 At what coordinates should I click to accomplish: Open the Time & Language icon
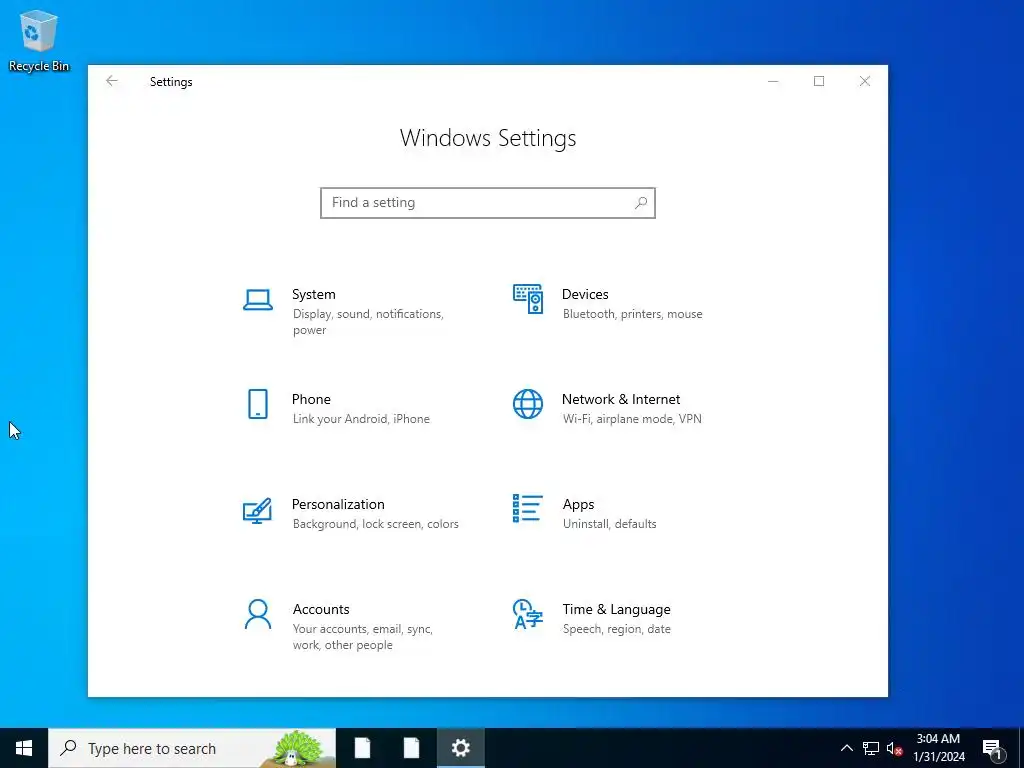pyautogui.click(x=528, y=614)
